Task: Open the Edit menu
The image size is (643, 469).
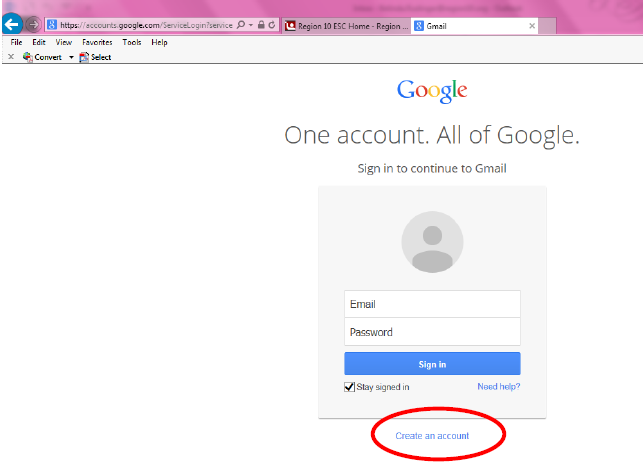Action: coord(39,42)
